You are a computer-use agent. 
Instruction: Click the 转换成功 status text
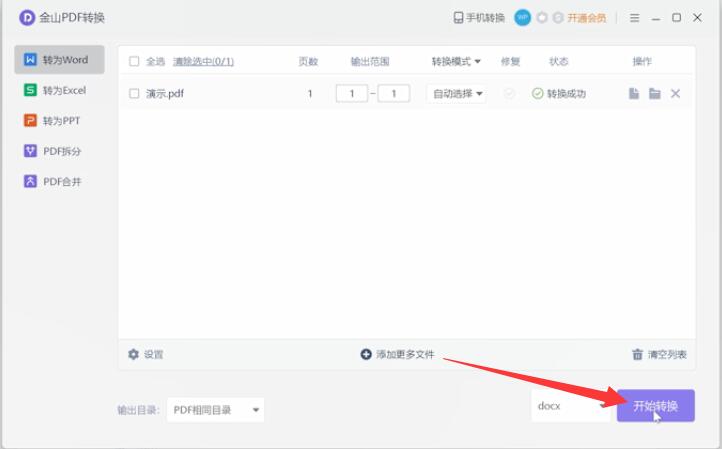pyautogui.click(x=566, y=93)
